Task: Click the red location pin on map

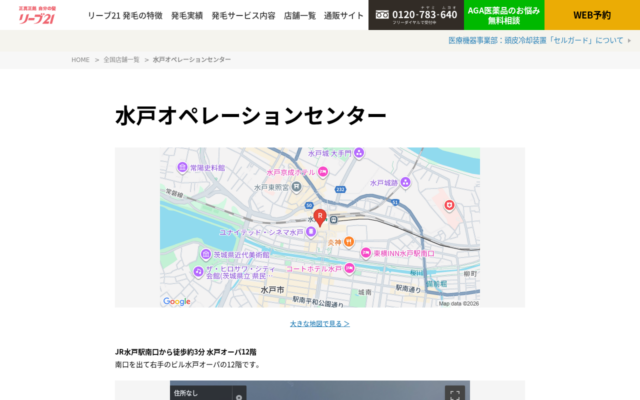Action: pyautogui.click(x=319, y=216)
